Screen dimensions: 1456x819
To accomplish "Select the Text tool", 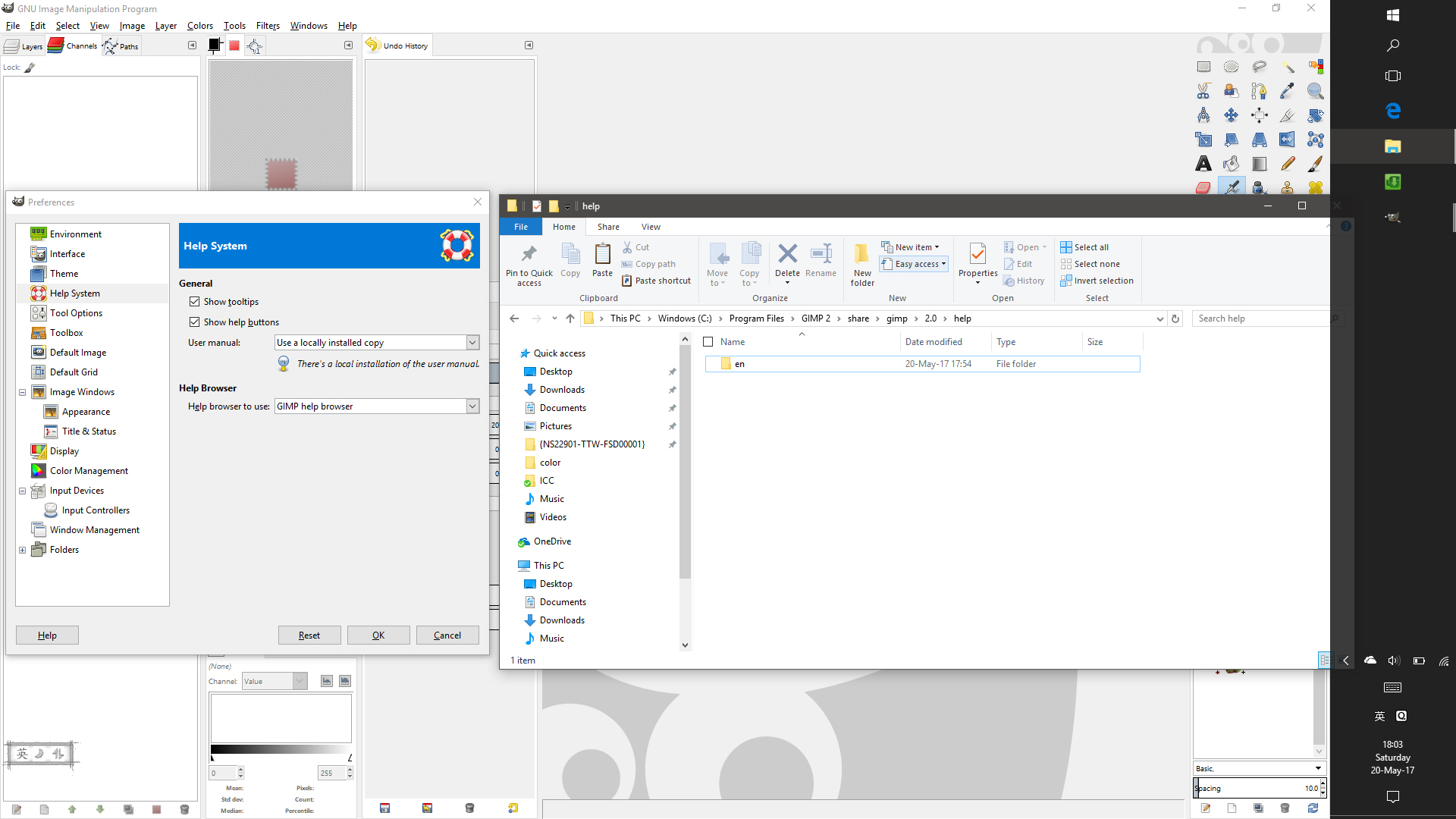I will (x=1203, y=164).
